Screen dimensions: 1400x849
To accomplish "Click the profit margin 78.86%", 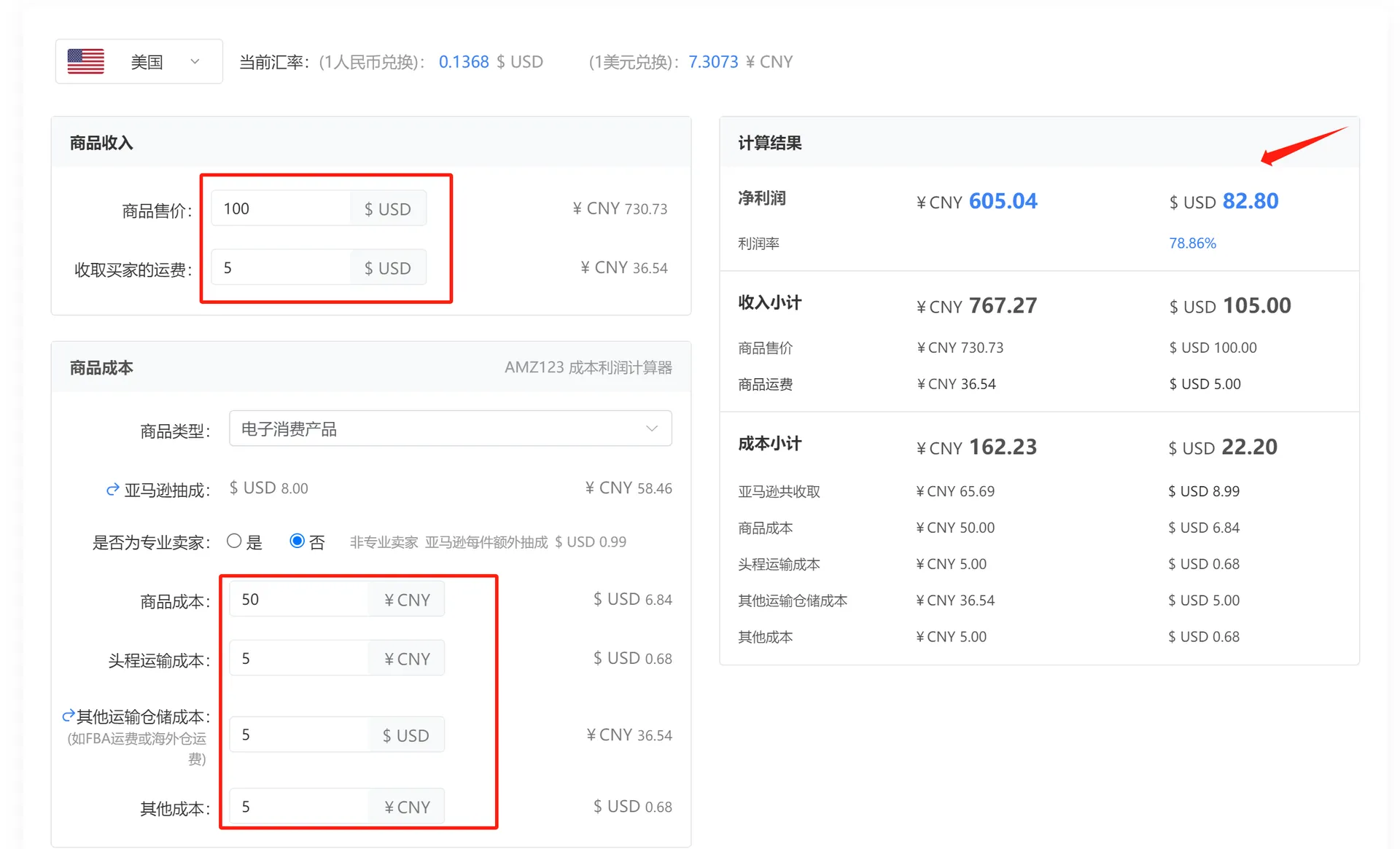I will point(1192,243).
